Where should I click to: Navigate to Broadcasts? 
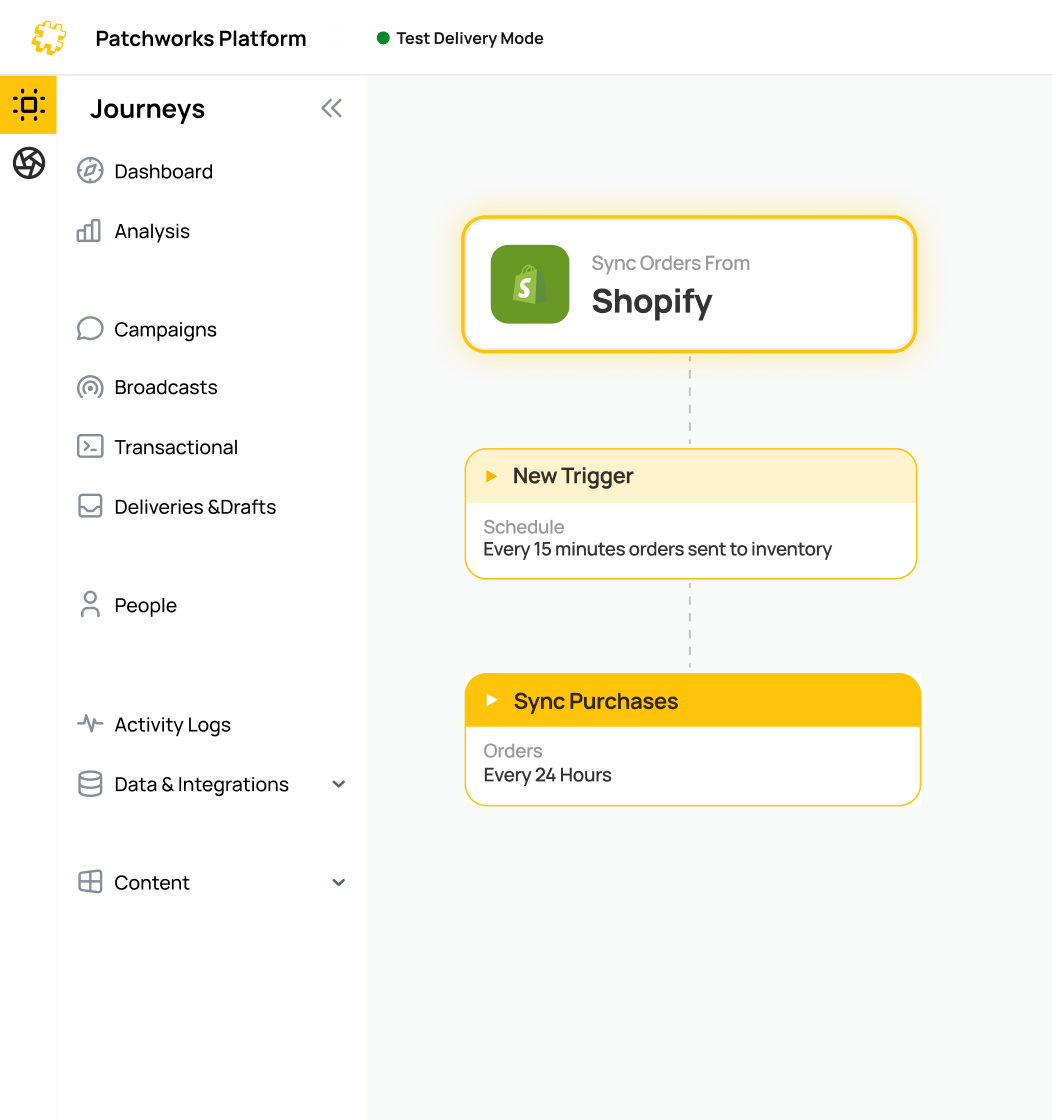[x=166, y=387]
